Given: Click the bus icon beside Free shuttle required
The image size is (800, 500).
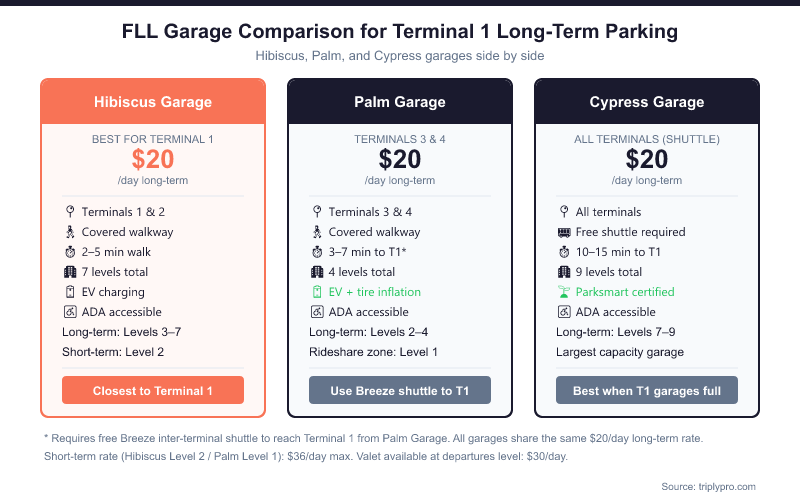Looking at the screenshot, I should coord(564,232).
